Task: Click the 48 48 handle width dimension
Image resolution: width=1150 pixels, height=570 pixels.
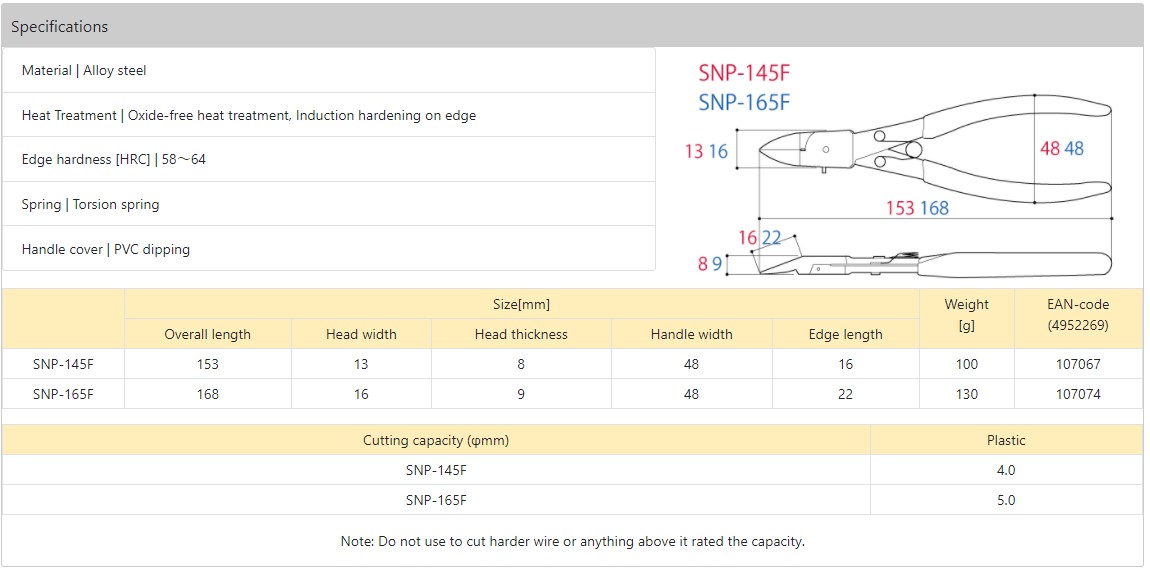Action: 1062,148
